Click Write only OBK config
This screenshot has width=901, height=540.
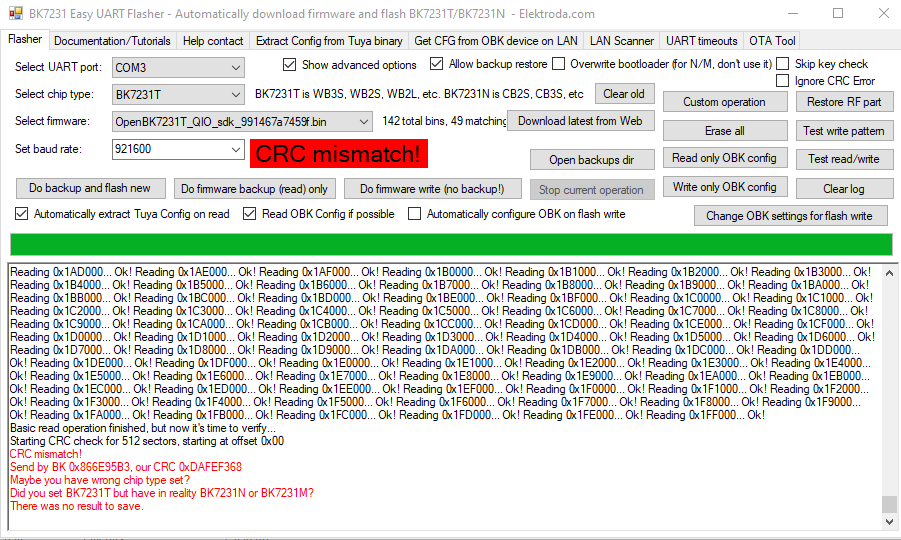pos(725,187)
